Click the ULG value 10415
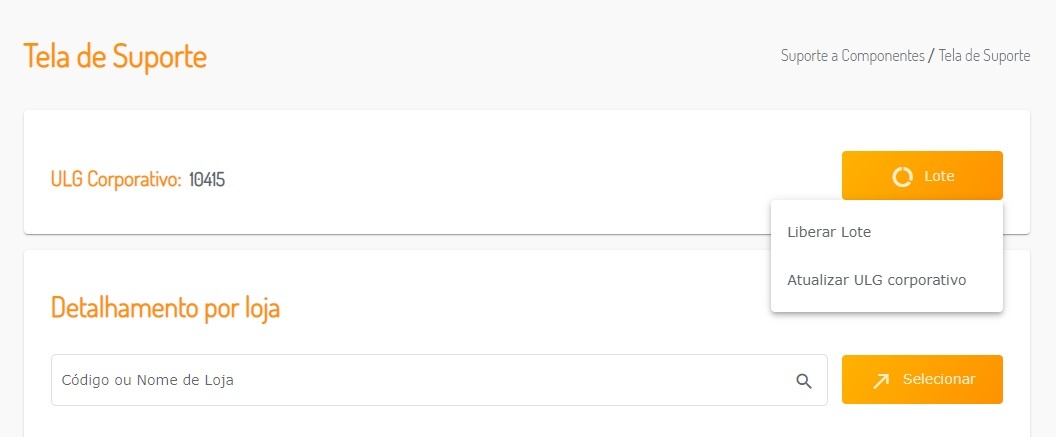Image resolution: width=1056 pixels, height=437 pixels. point(207,180)
